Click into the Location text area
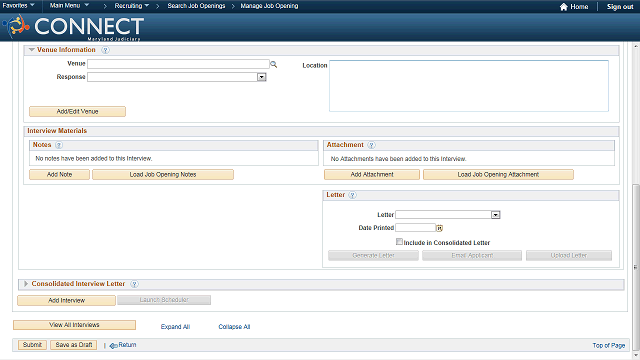Screen dimensions: 640x360 tap(469, 86)
